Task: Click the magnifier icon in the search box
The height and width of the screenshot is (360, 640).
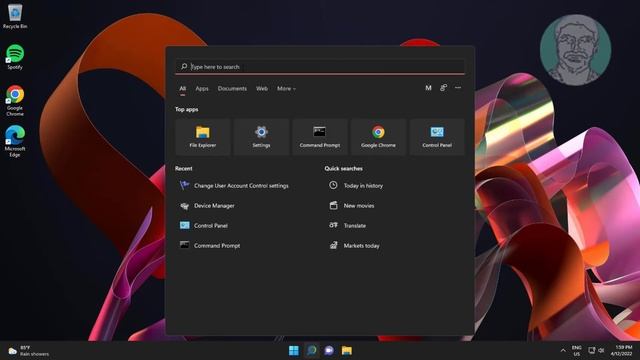Action: click(x=184, y=66)
